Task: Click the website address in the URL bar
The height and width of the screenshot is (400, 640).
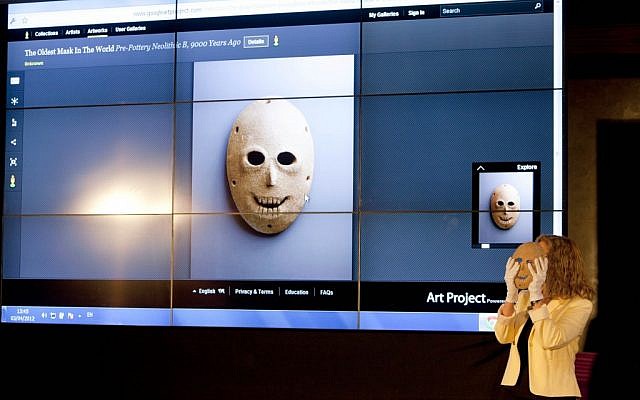Action: click(x=167, y=12)
